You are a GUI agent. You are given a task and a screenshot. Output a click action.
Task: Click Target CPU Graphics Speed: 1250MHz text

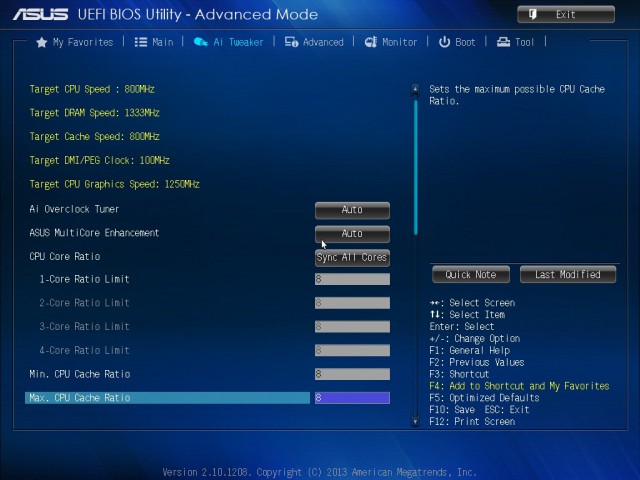pyautogui.click(x=114, y=184)
